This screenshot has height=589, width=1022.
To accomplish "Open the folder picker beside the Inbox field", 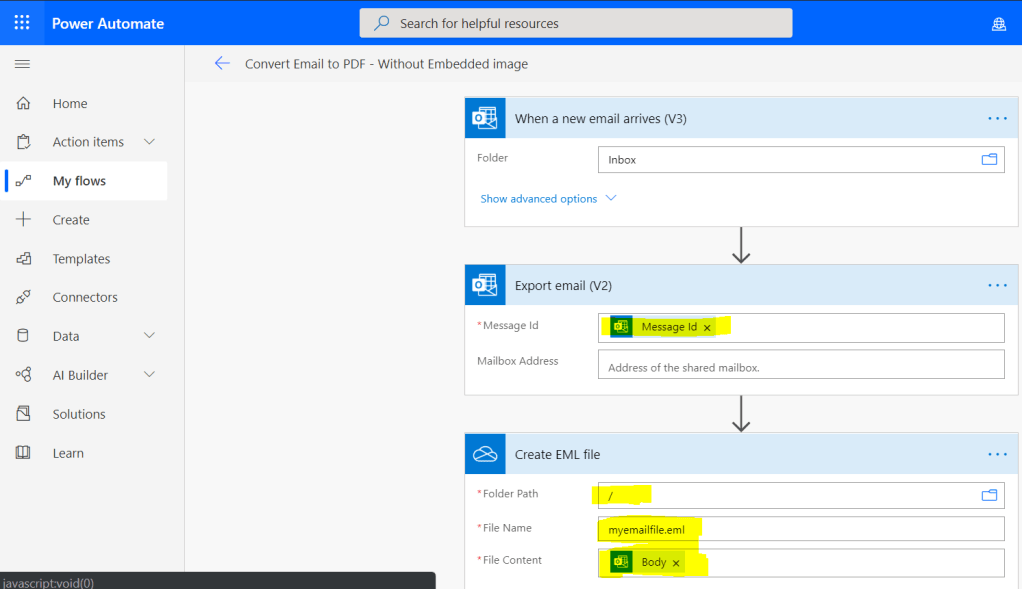I will pos(989,159).
